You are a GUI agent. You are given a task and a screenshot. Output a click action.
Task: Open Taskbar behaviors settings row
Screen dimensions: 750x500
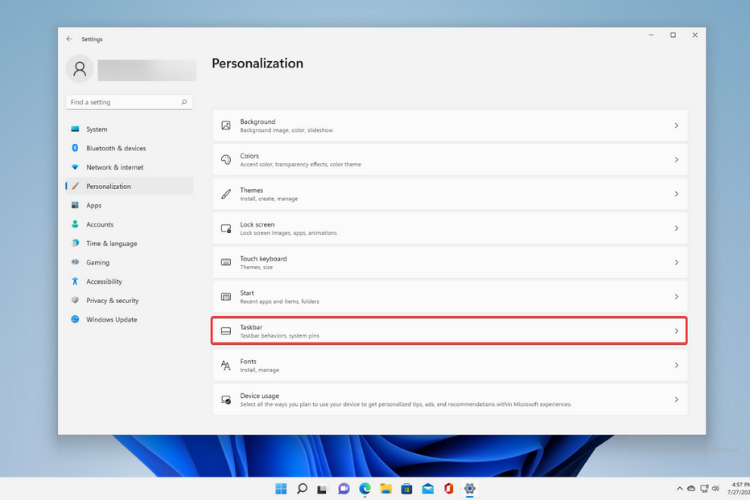point(449,331)
